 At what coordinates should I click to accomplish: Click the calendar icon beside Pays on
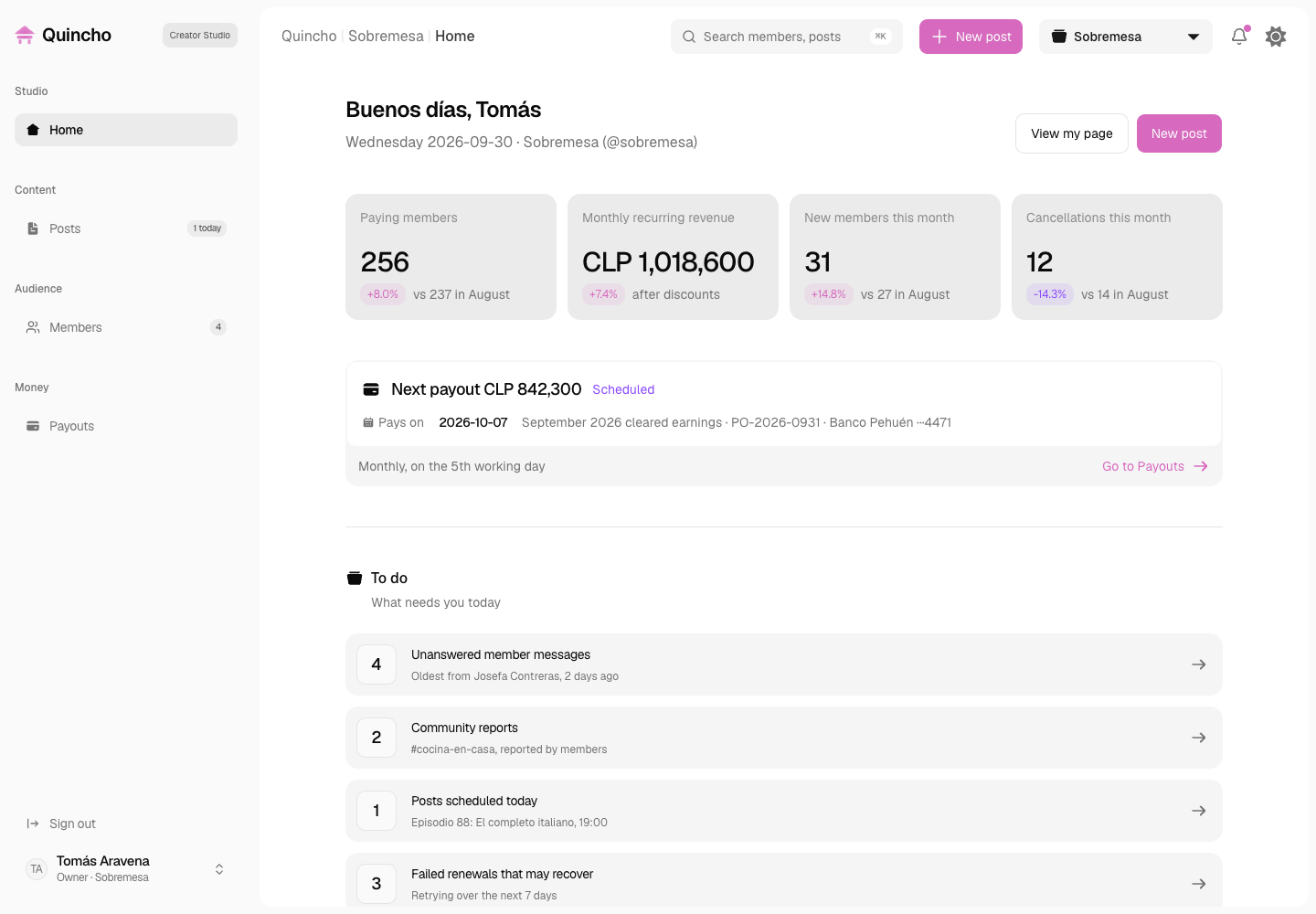pyautogui.click(x=368, y=422)
